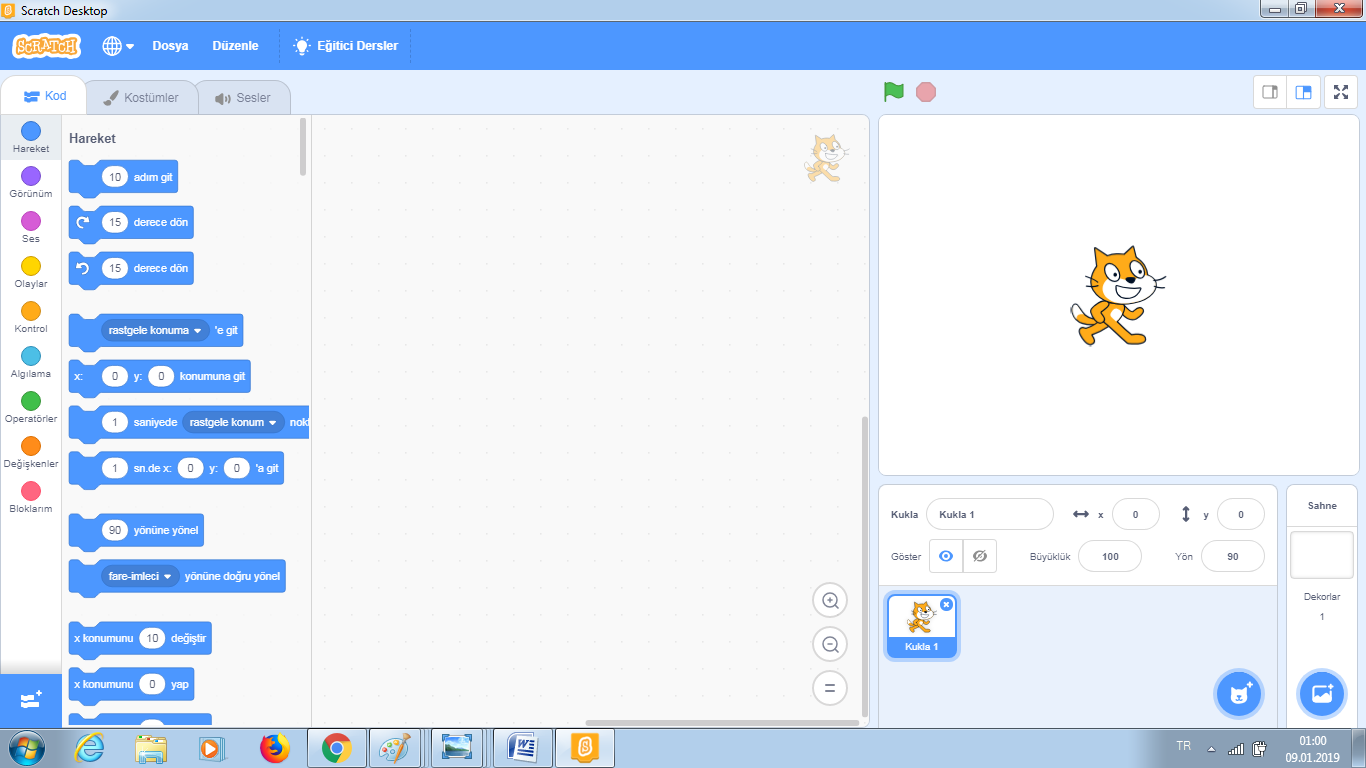Screen dimensions: 1366x768
Task: Open Eğitici Dersler tutorials
Action: pyautogui.click(x=345, y=46)
